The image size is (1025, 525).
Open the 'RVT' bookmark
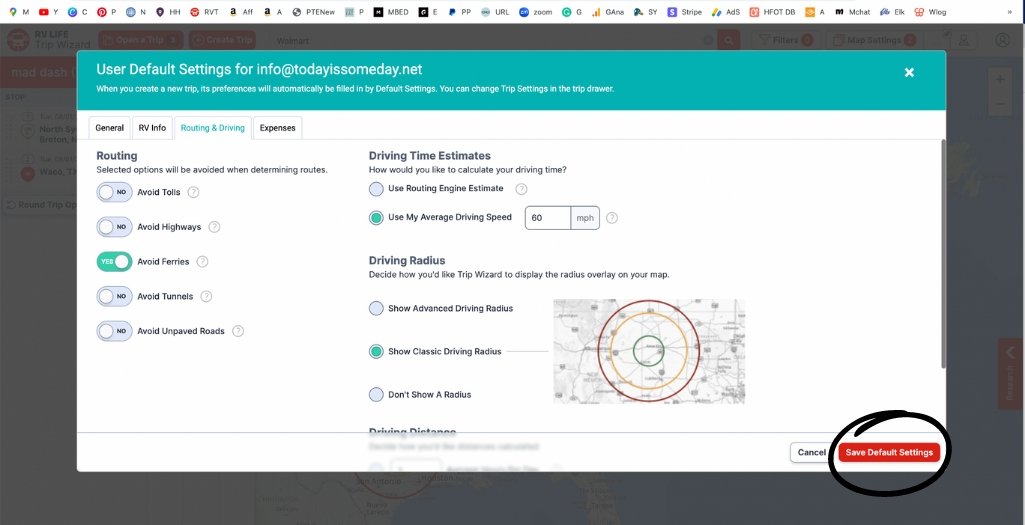pos(204,12)
